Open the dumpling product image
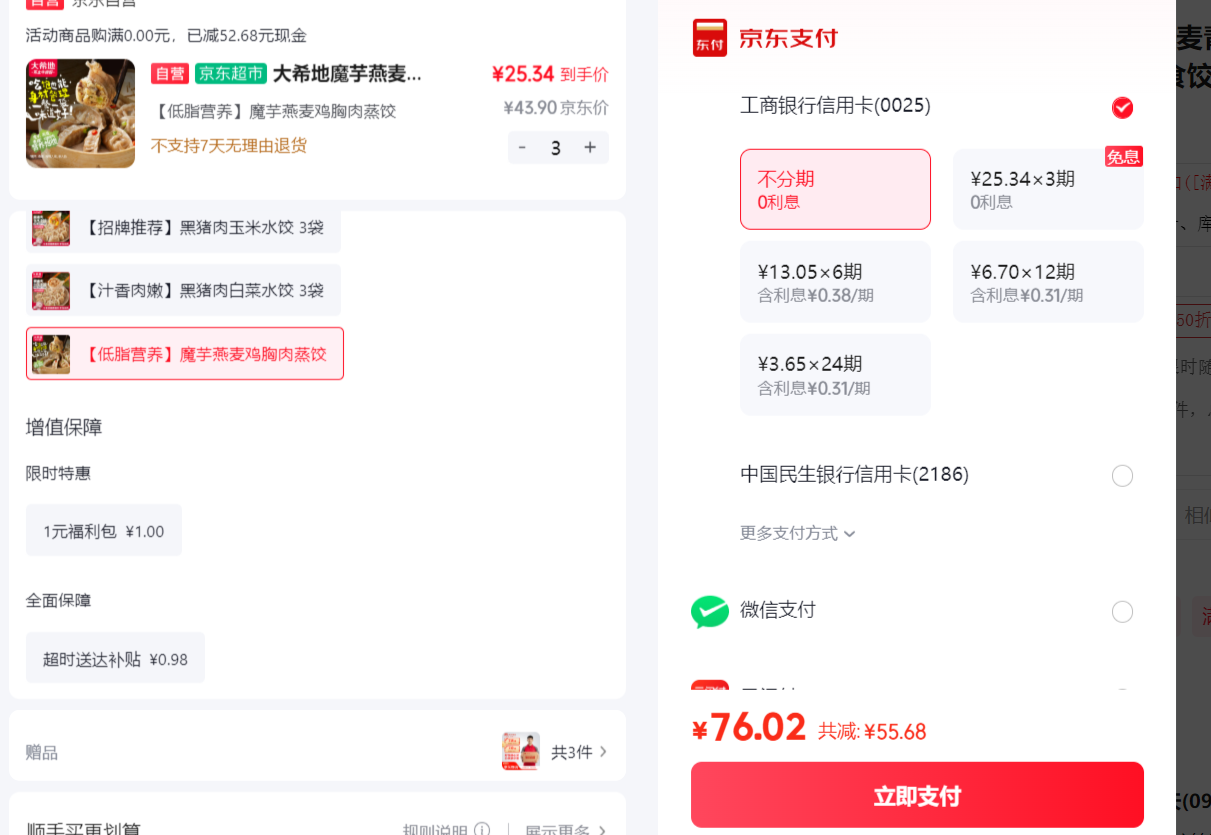The width and height of the screenshot is (1211, 835). (80, 113)
